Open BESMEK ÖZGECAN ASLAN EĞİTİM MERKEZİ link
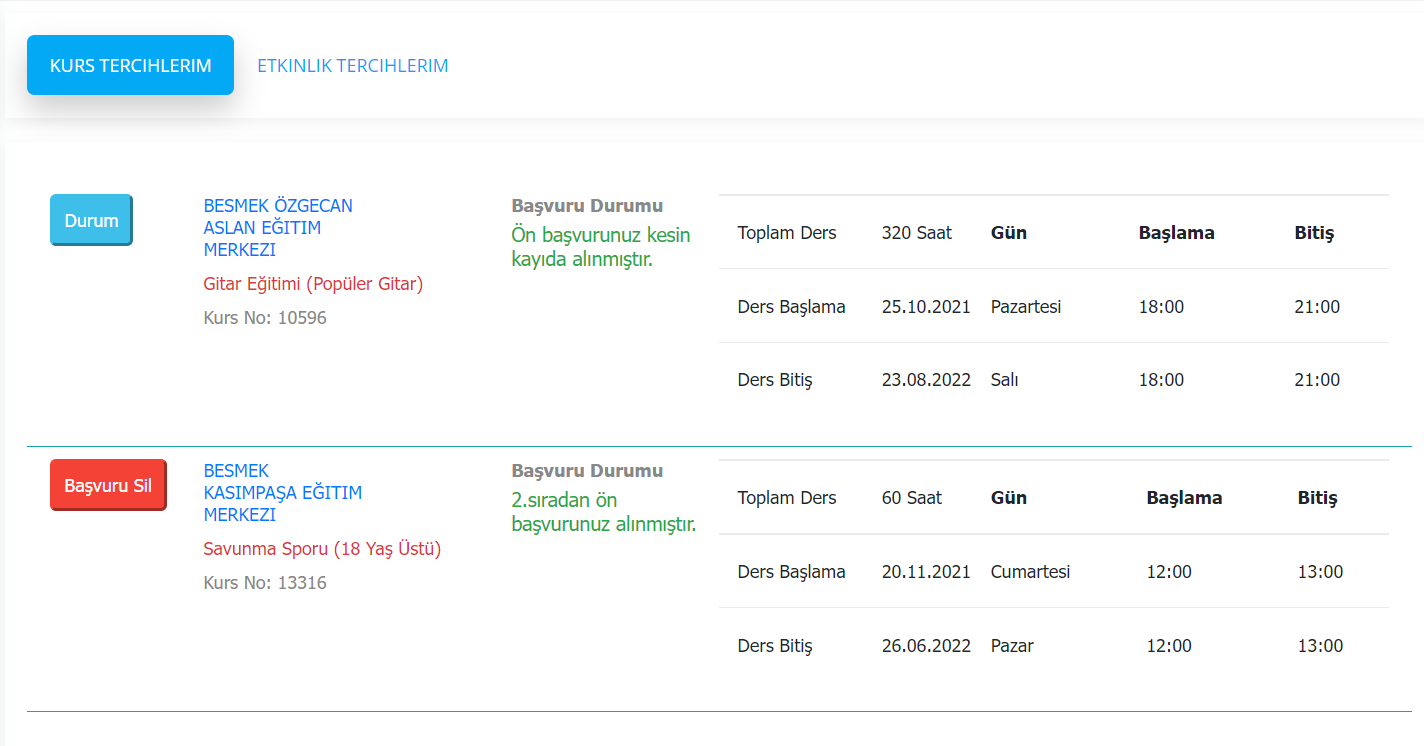Screen dimensions: 1424x746 pyautogui.click(x=277, y=228)
